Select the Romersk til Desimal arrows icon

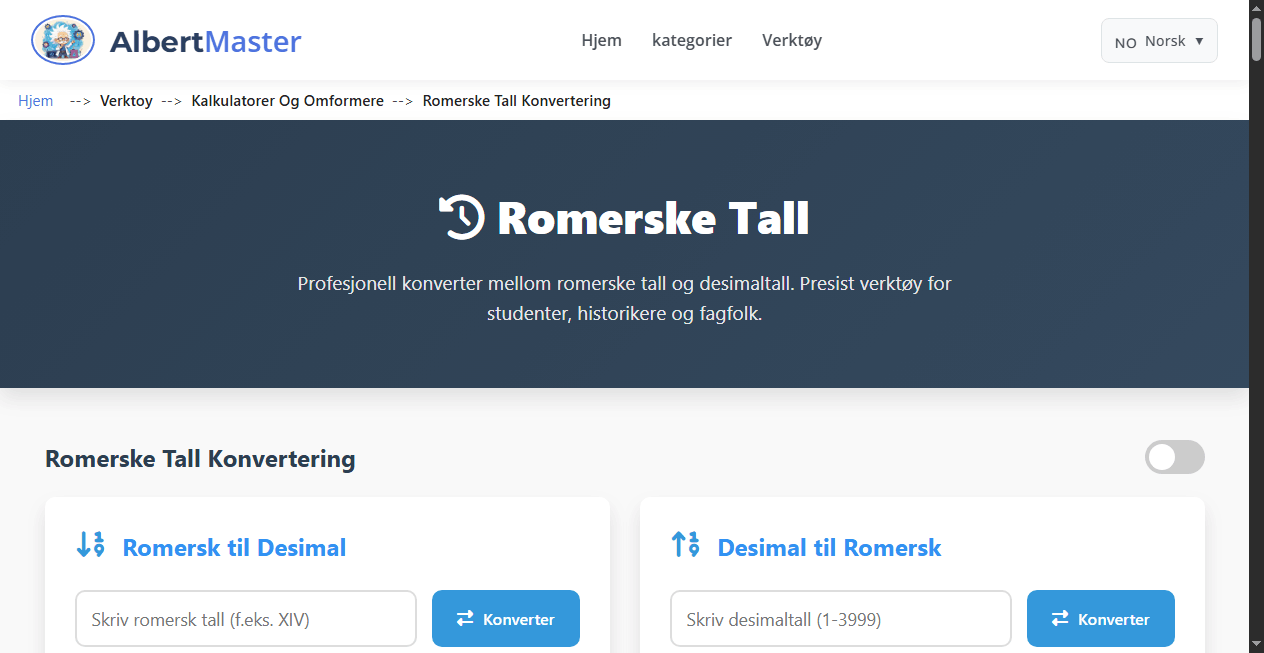(90, 545)
